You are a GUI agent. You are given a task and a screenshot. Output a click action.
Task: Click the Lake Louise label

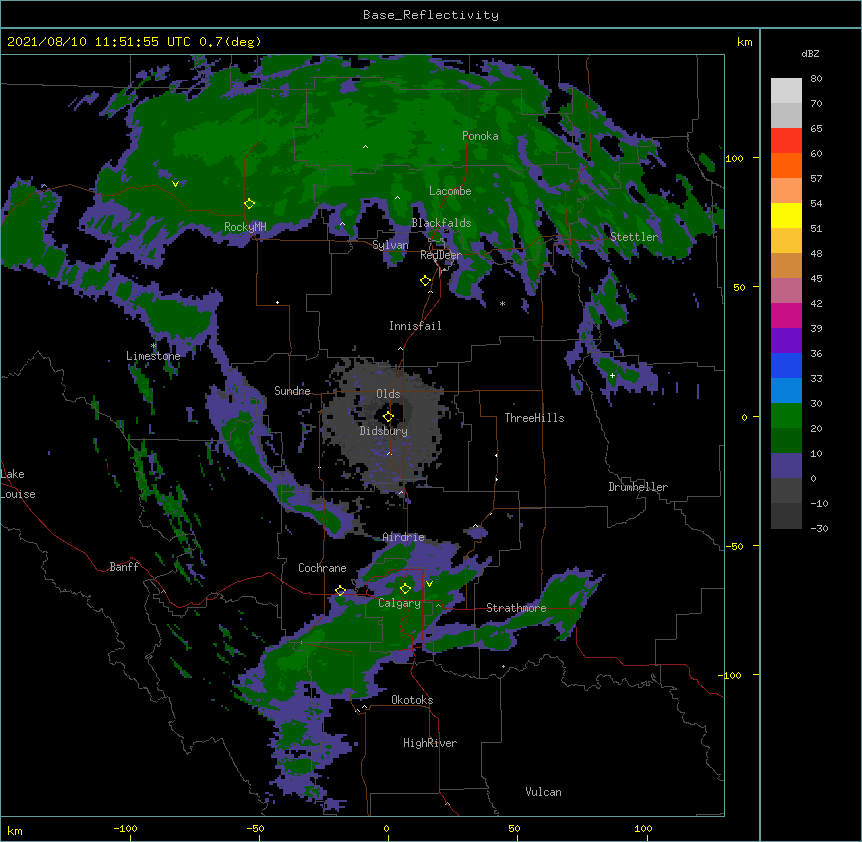tap(18, 484)
